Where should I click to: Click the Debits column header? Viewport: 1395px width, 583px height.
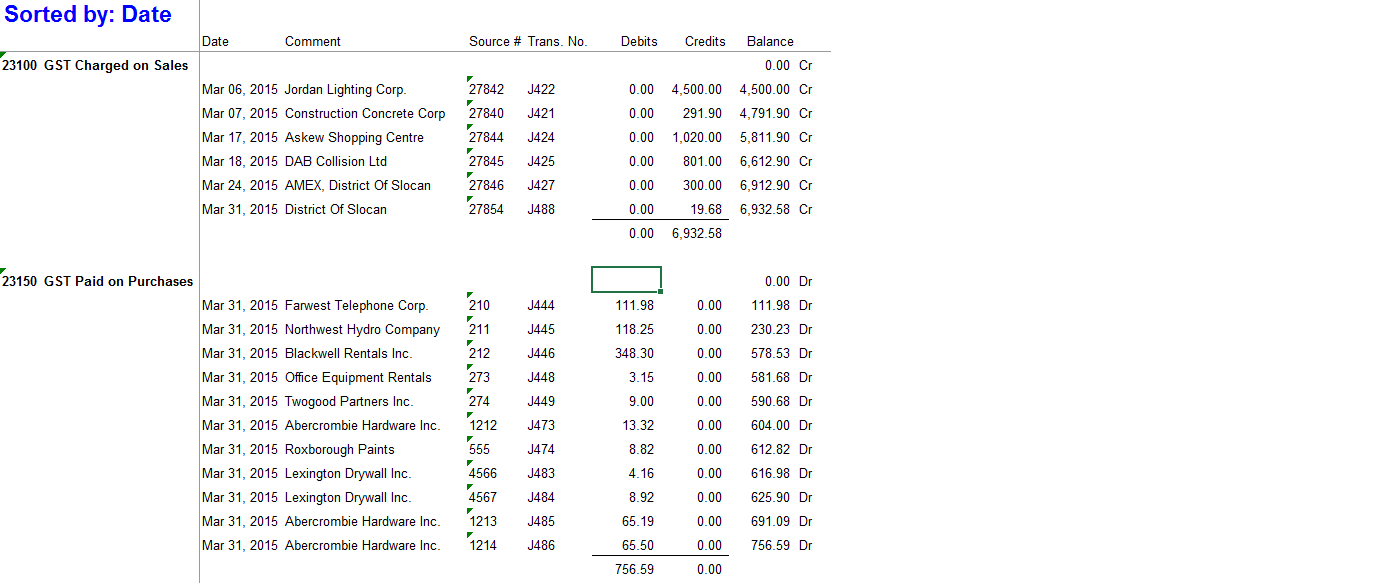[639, 41]
